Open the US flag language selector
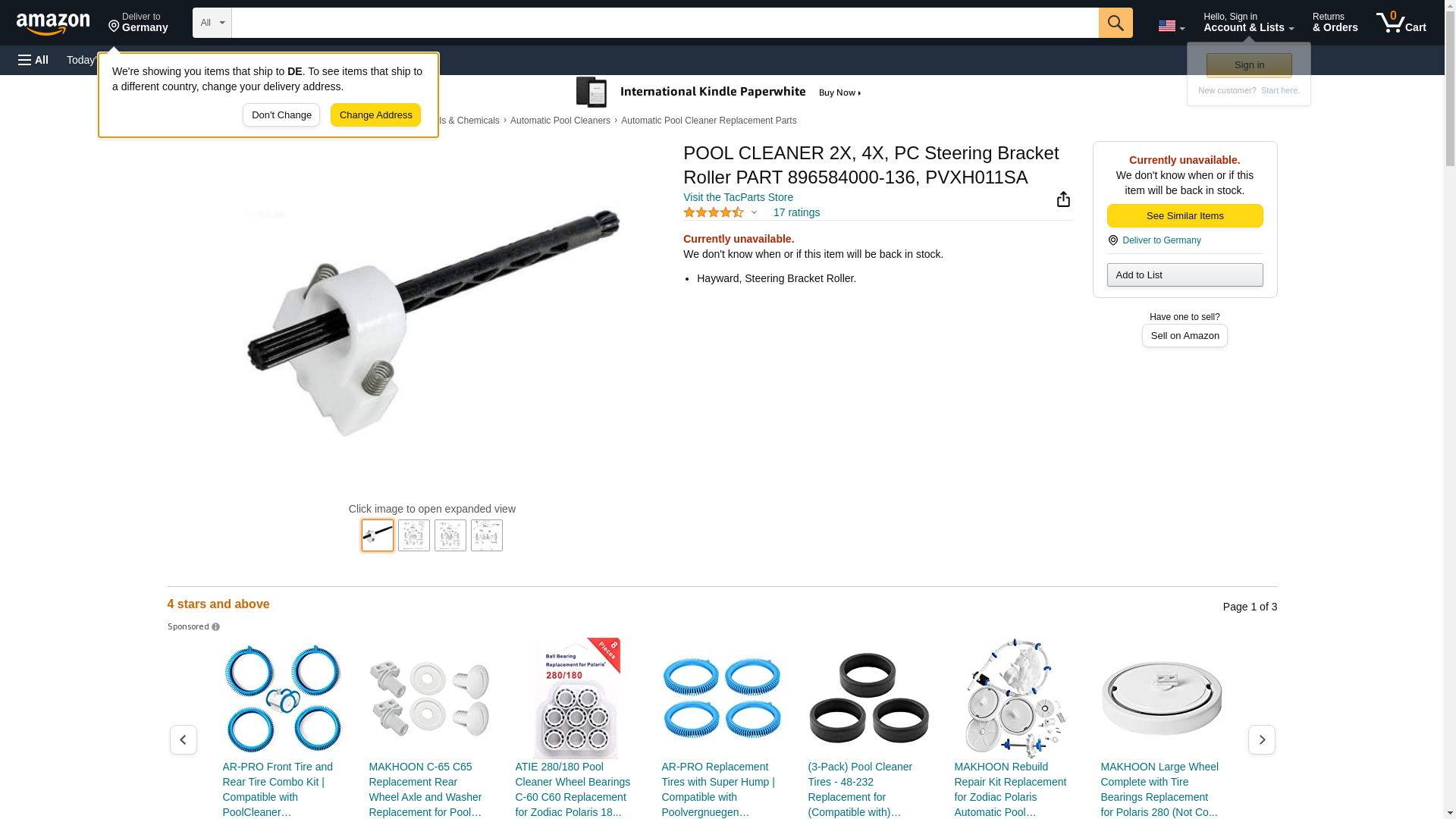1456x819 pixels. (1171, 26)
